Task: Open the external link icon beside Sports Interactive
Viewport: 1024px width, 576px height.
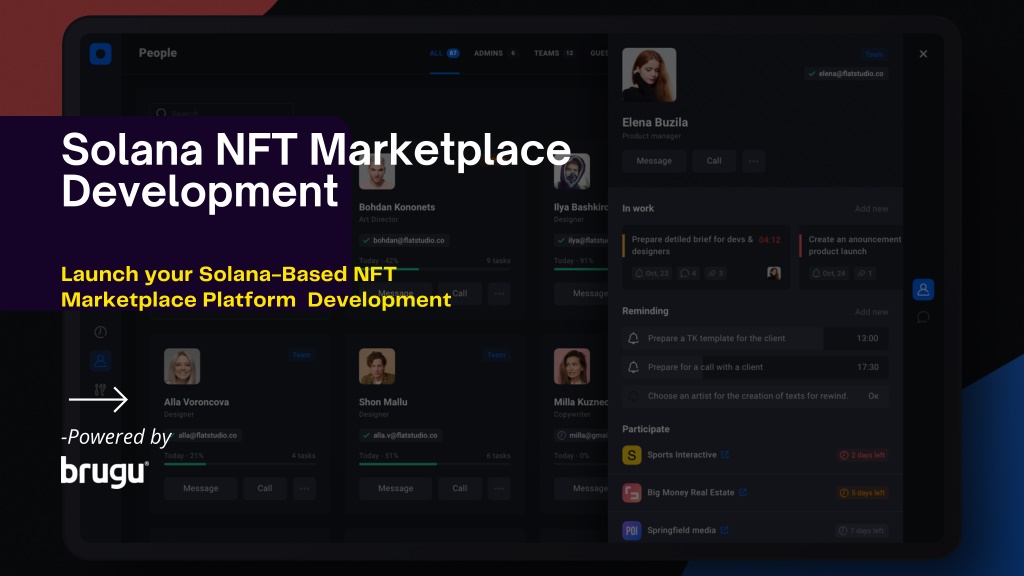Action: pos(725,455)
